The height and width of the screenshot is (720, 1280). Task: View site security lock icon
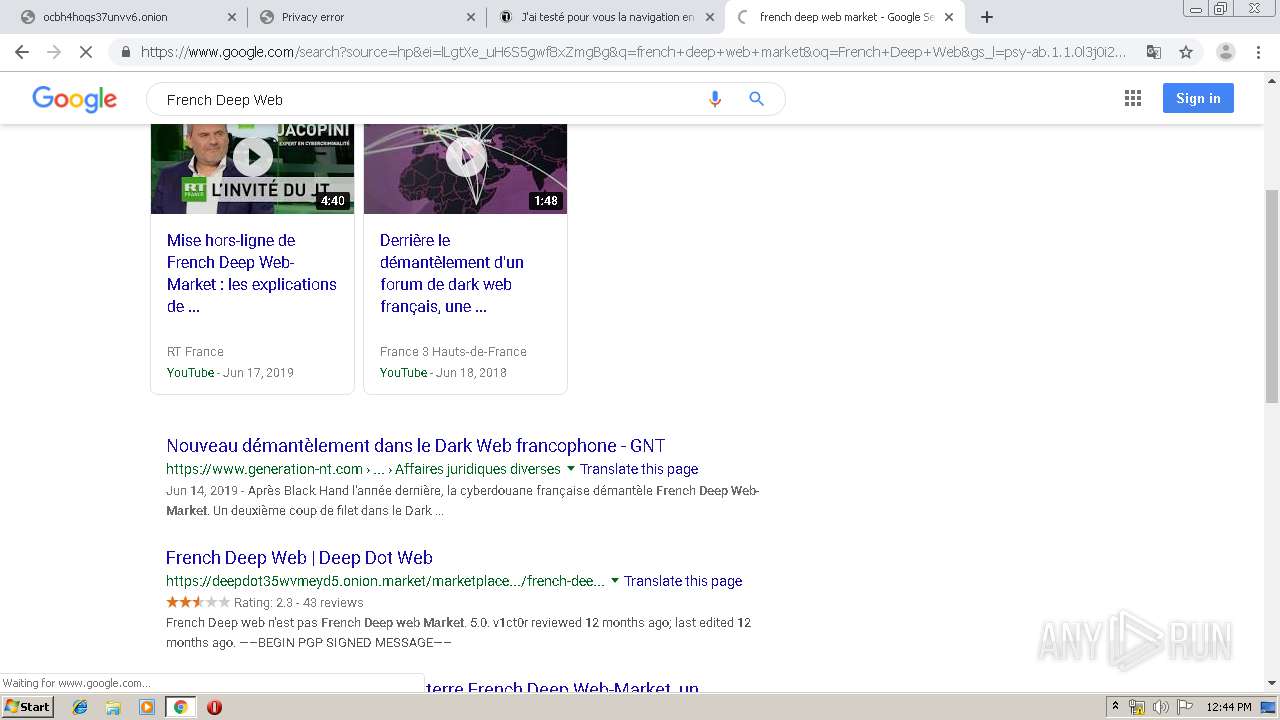tap(125, 52)
